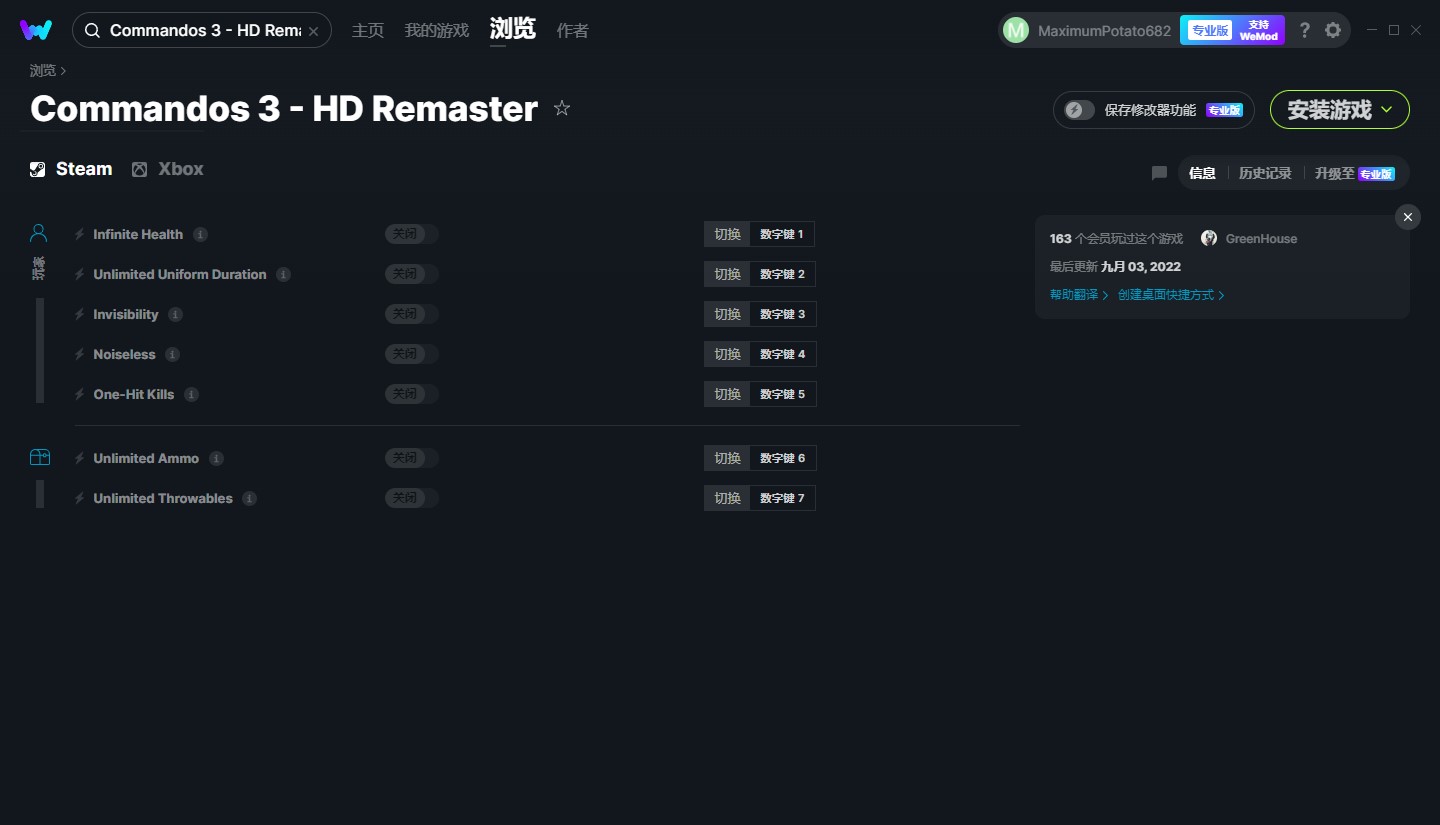Toggle Noiseless switch
The image size is (1440, 825).
coord(412,354)
